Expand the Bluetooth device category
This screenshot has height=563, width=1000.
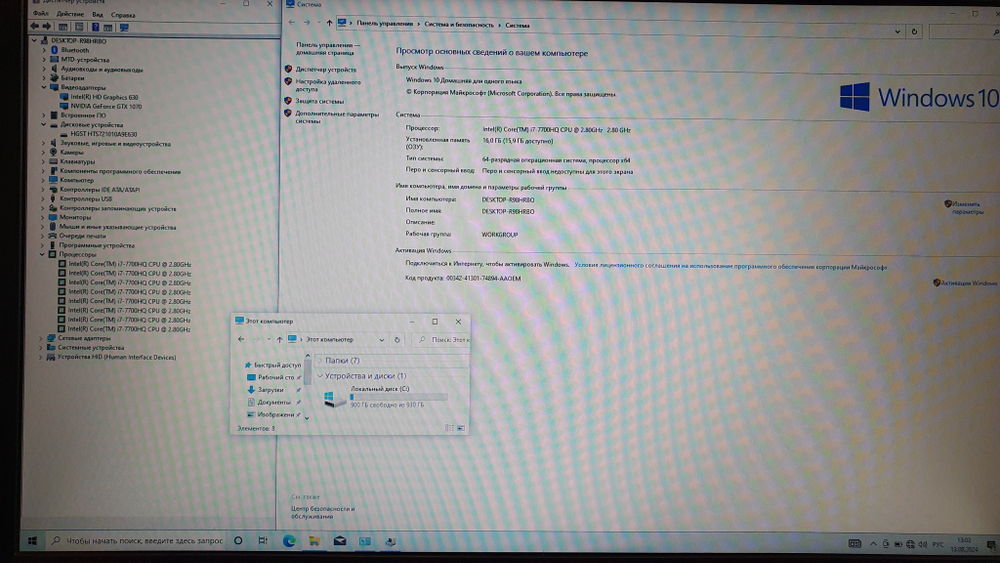pyautogui.click(x=45, y=50)
